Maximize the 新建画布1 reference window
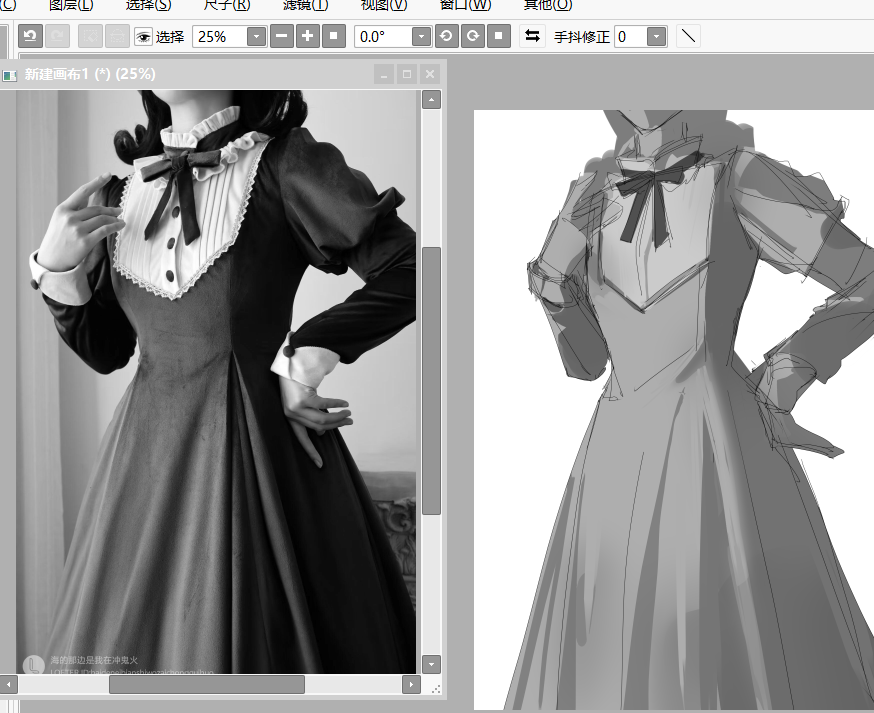This screenshot has height=713, width=874. (406, 74)
